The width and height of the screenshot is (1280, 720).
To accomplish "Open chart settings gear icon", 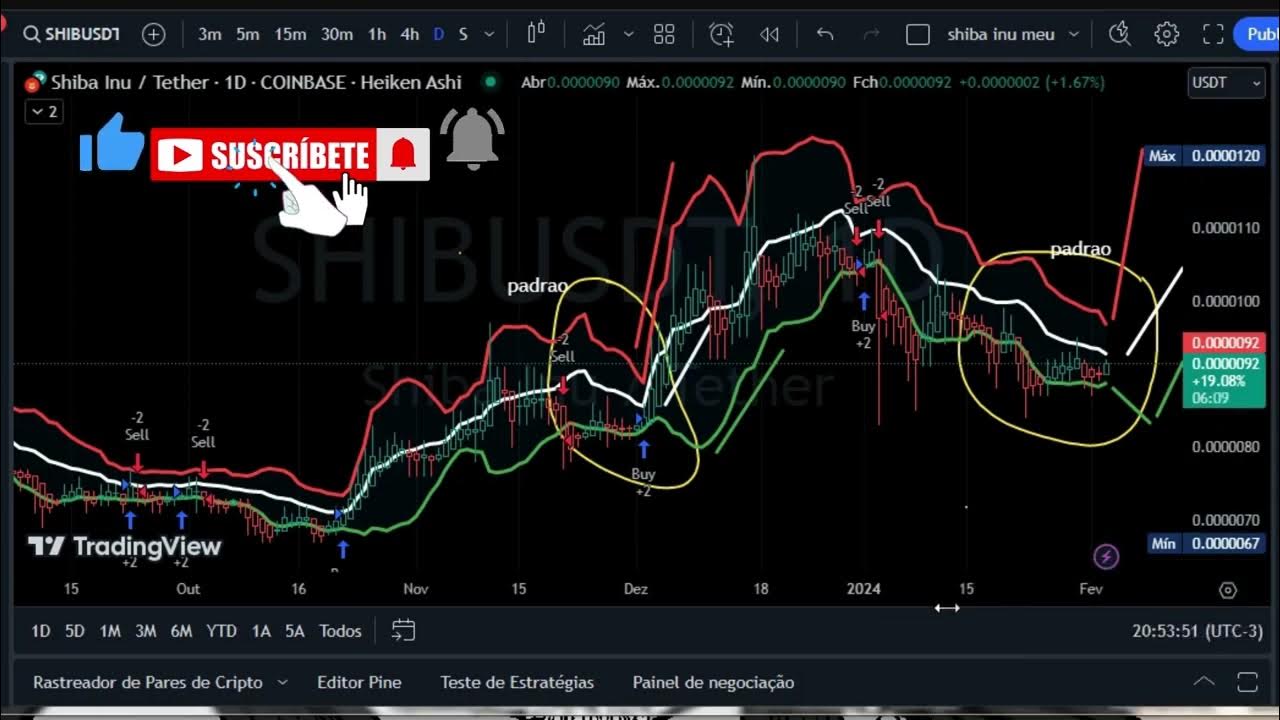I will (1167, 34).
